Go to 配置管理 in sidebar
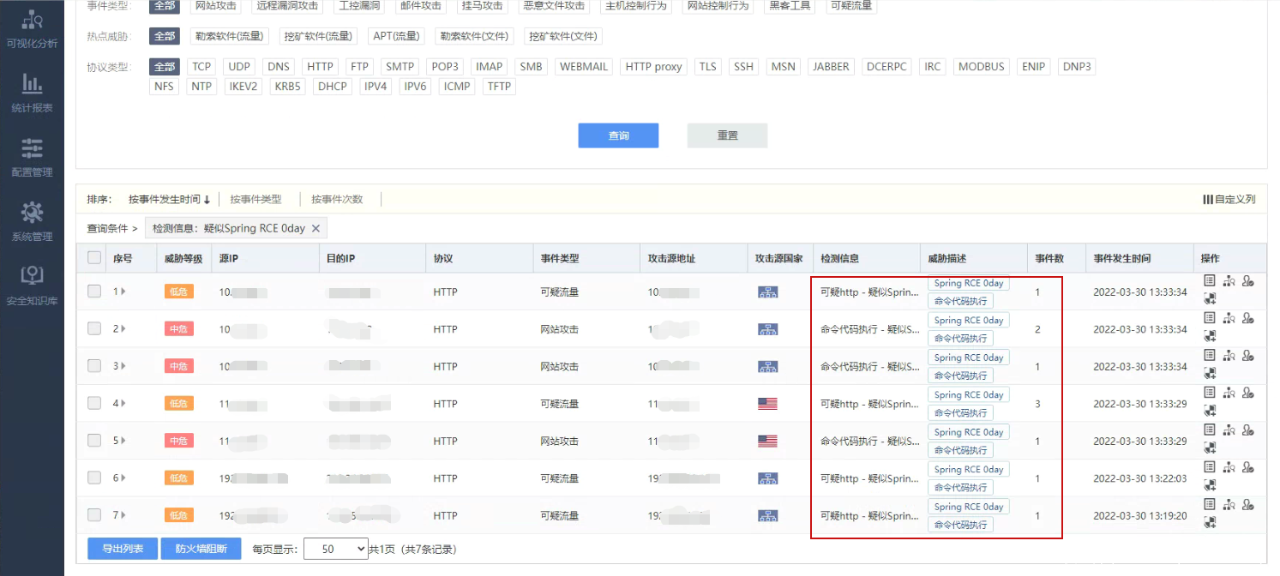Screen dimensions: 1280x576 point(32,156)
